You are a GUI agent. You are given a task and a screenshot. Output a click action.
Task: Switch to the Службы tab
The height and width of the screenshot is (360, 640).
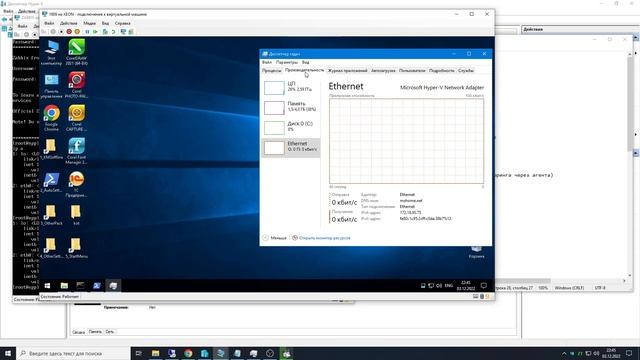pyautogui.click(x=466, y=71)
